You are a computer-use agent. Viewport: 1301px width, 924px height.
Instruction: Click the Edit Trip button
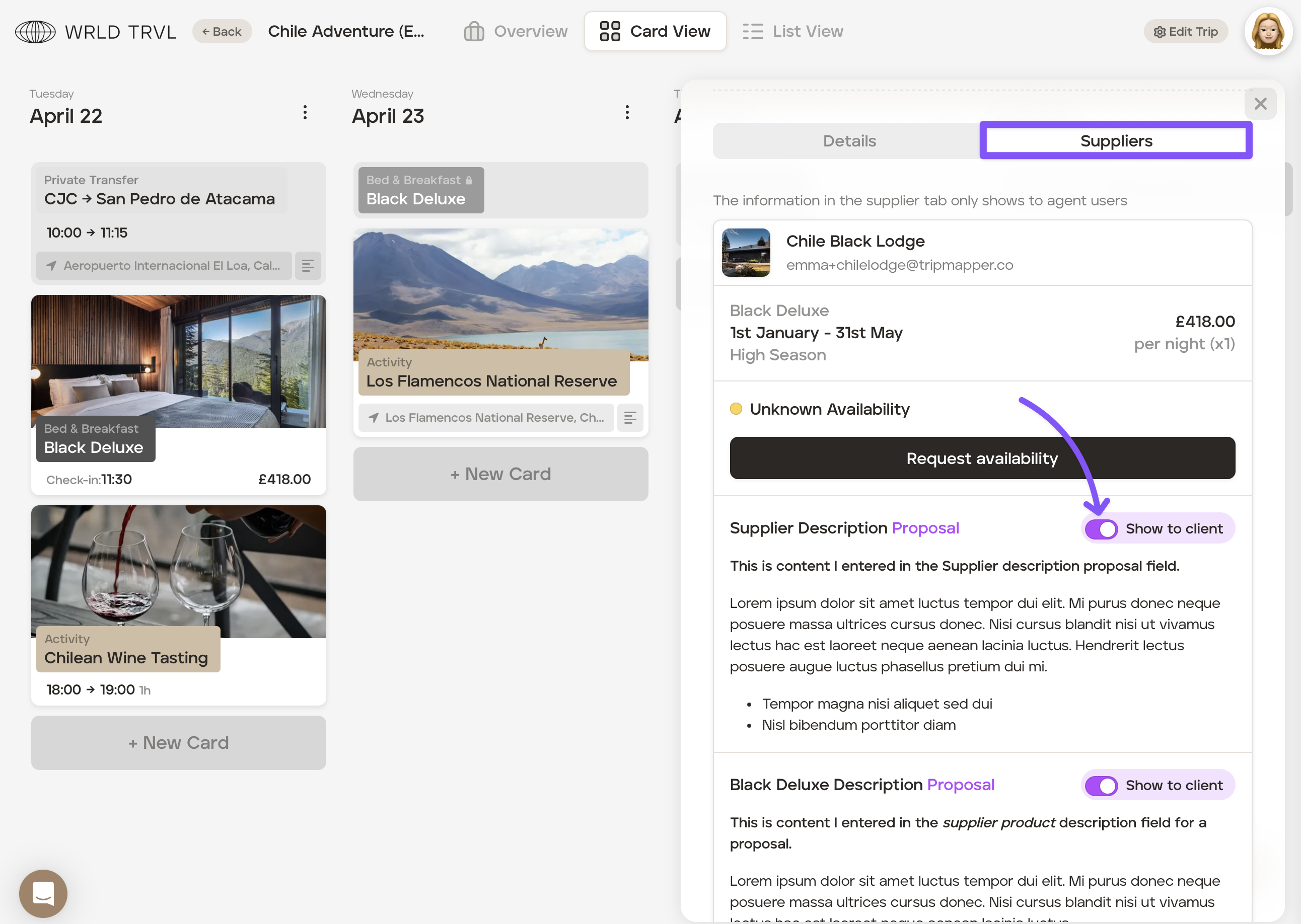[1186, 32]
